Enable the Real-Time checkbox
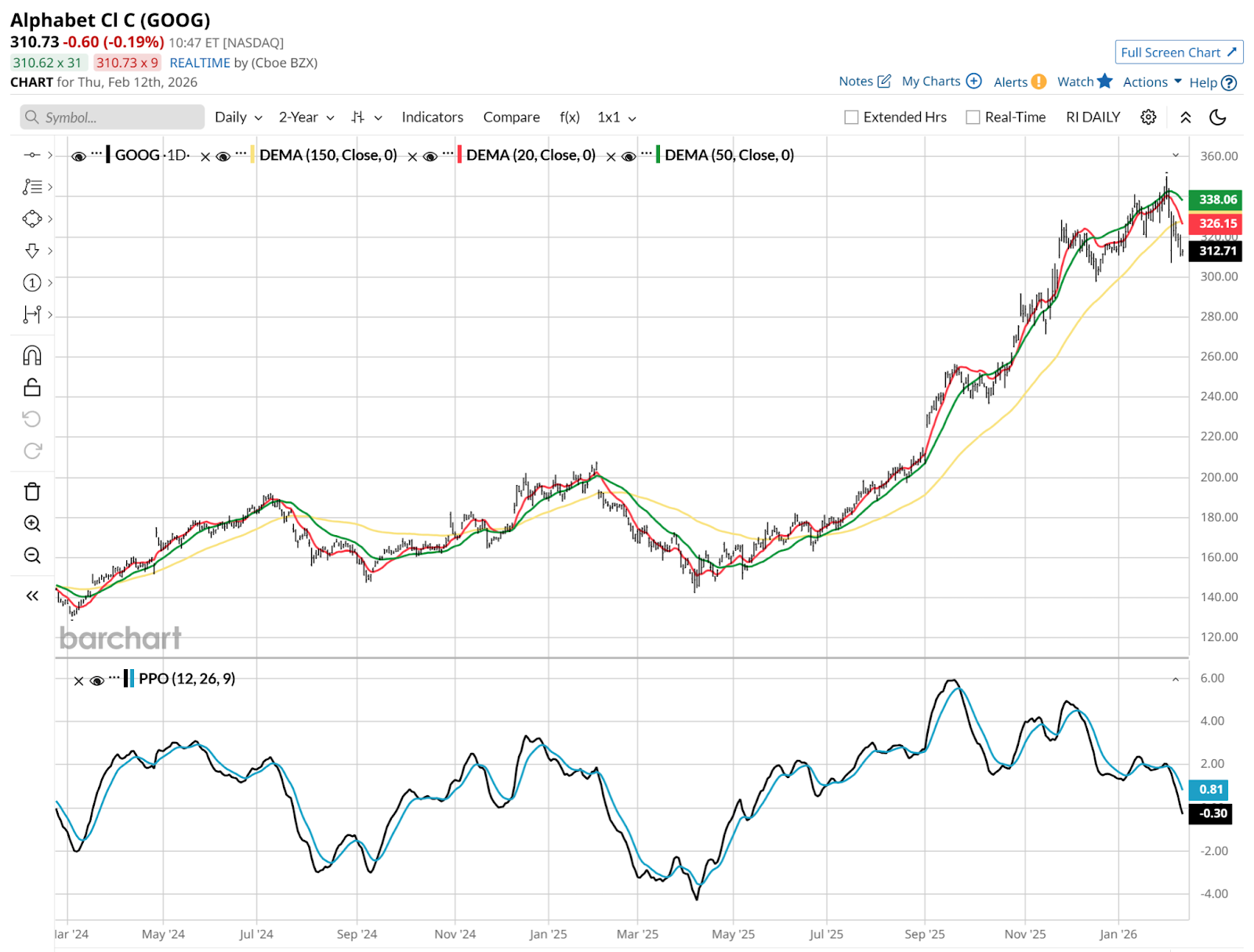 point(973,118)
